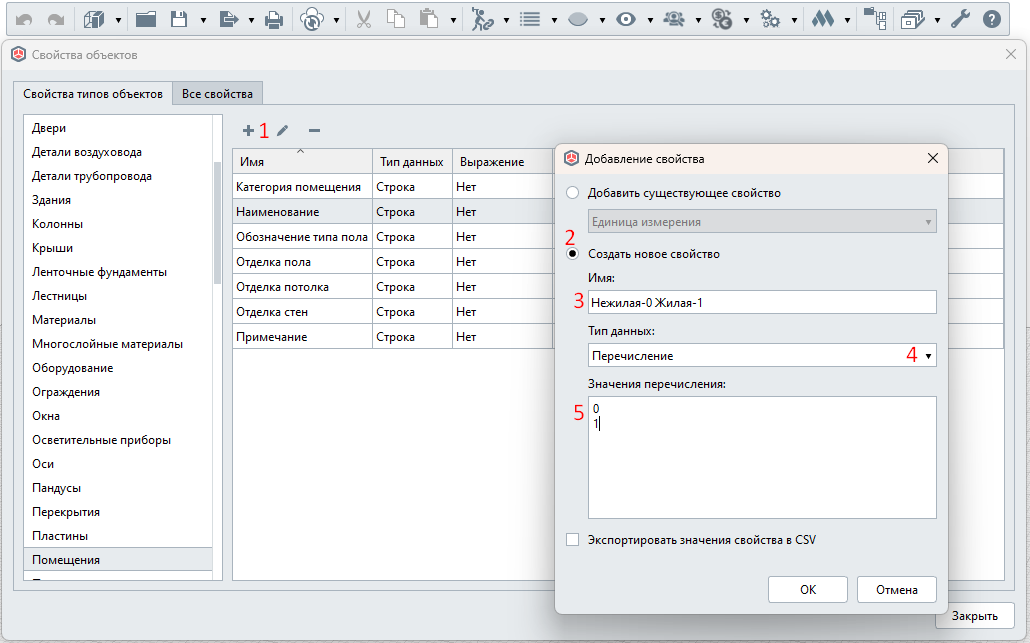
Task: Open project with the folder icon
Action: pos(146,20)
